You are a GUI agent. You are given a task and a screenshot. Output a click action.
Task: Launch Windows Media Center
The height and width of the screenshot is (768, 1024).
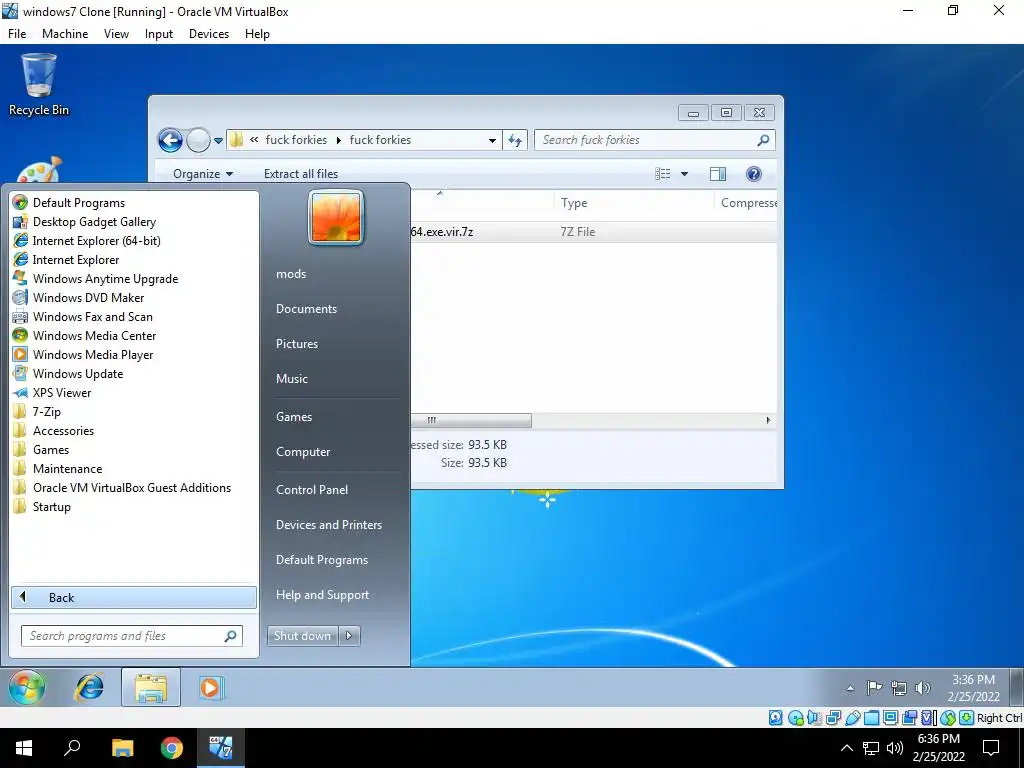point(85,336)
